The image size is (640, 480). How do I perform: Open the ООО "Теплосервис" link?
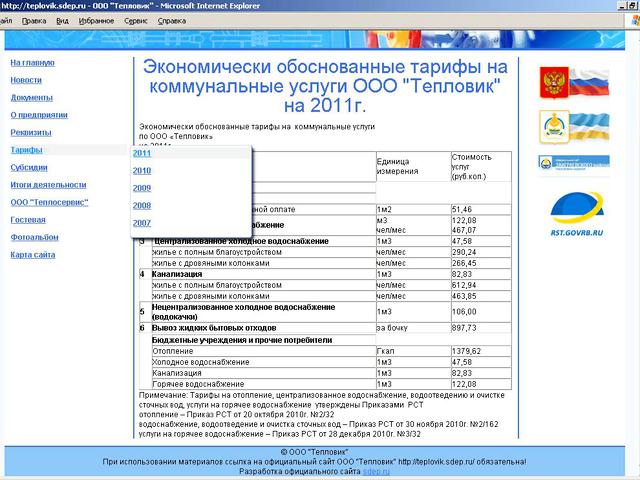click(49, 202)
